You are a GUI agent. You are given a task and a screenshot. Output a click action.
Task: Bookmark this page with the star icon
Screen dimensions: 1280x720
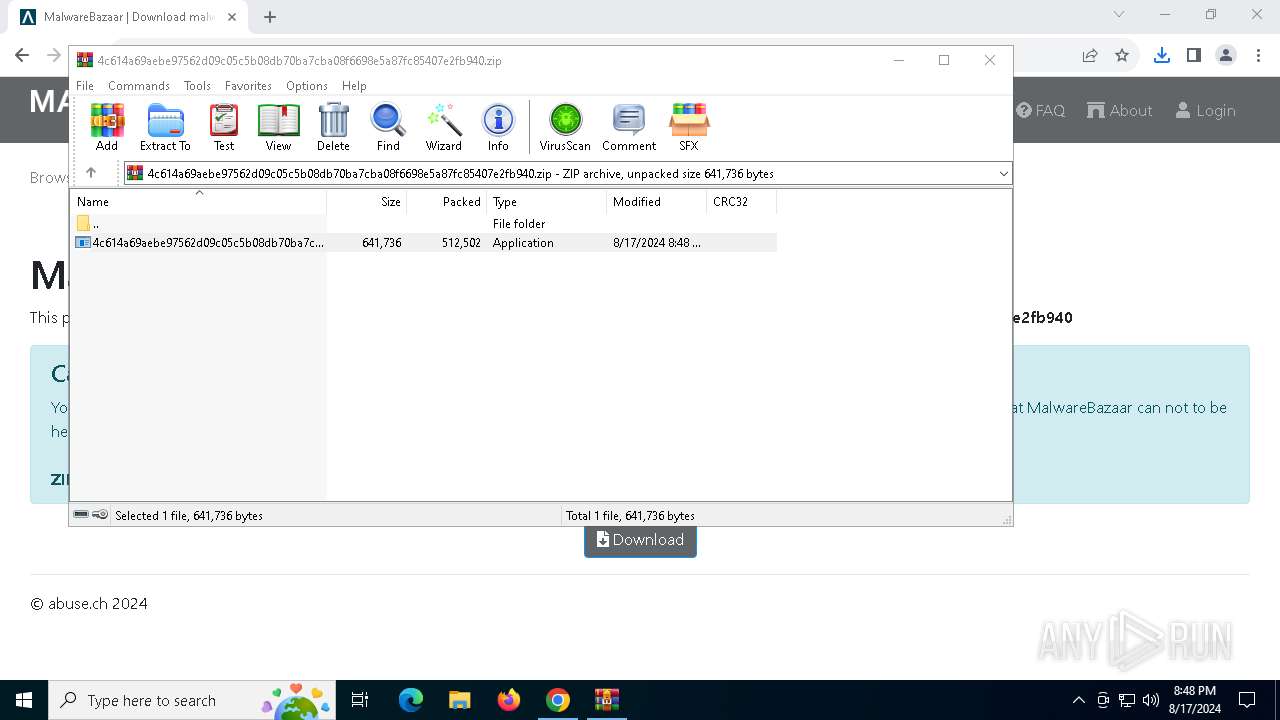coord(1122,56)
